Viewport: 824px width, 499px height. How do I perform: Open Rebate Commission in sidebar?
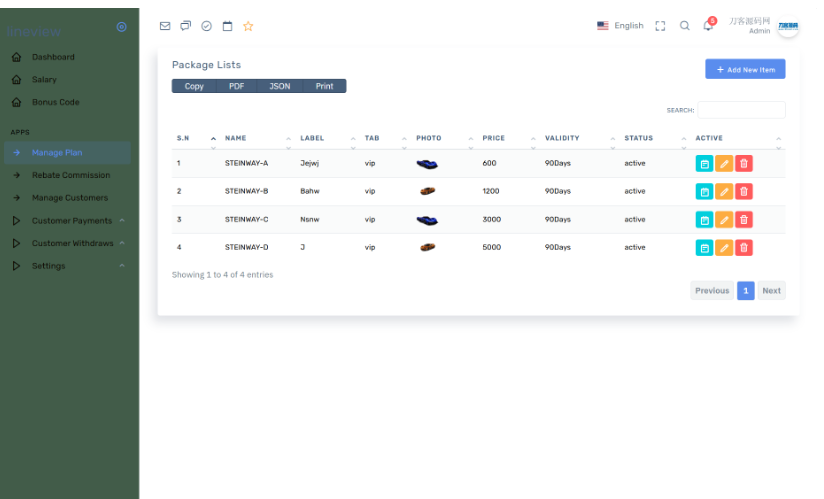pos(71,175)
